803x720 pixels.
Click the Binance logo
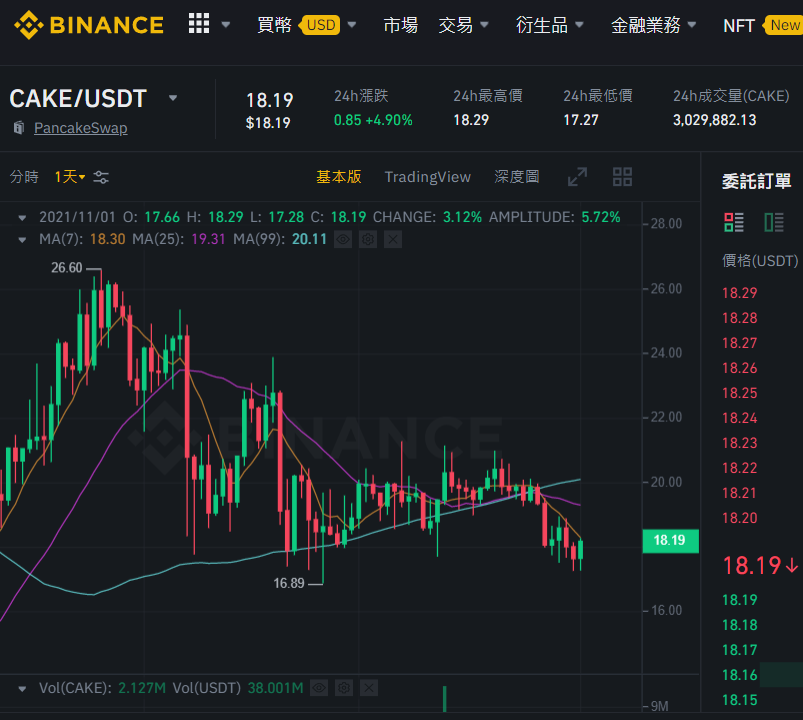tap(89, 25)
